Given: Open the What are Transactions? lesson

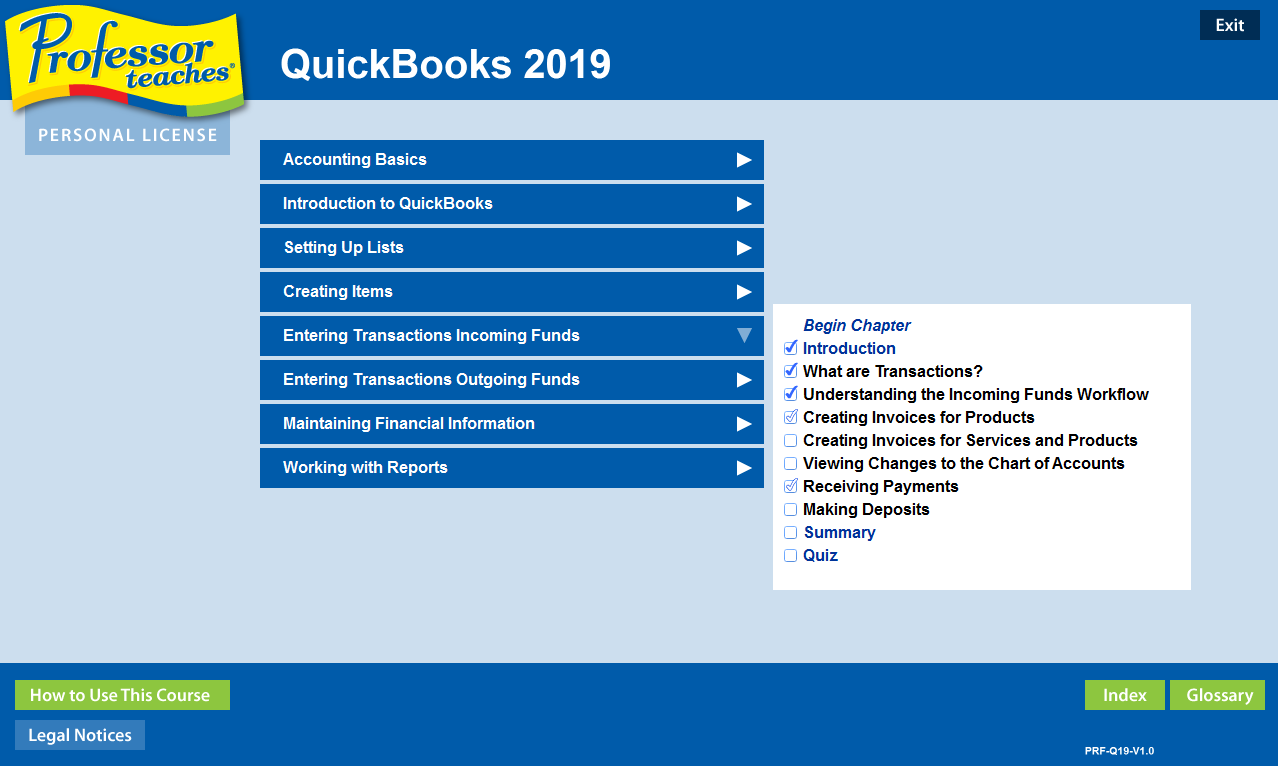Looking at the screenshot, I should (x=893, y=371).
